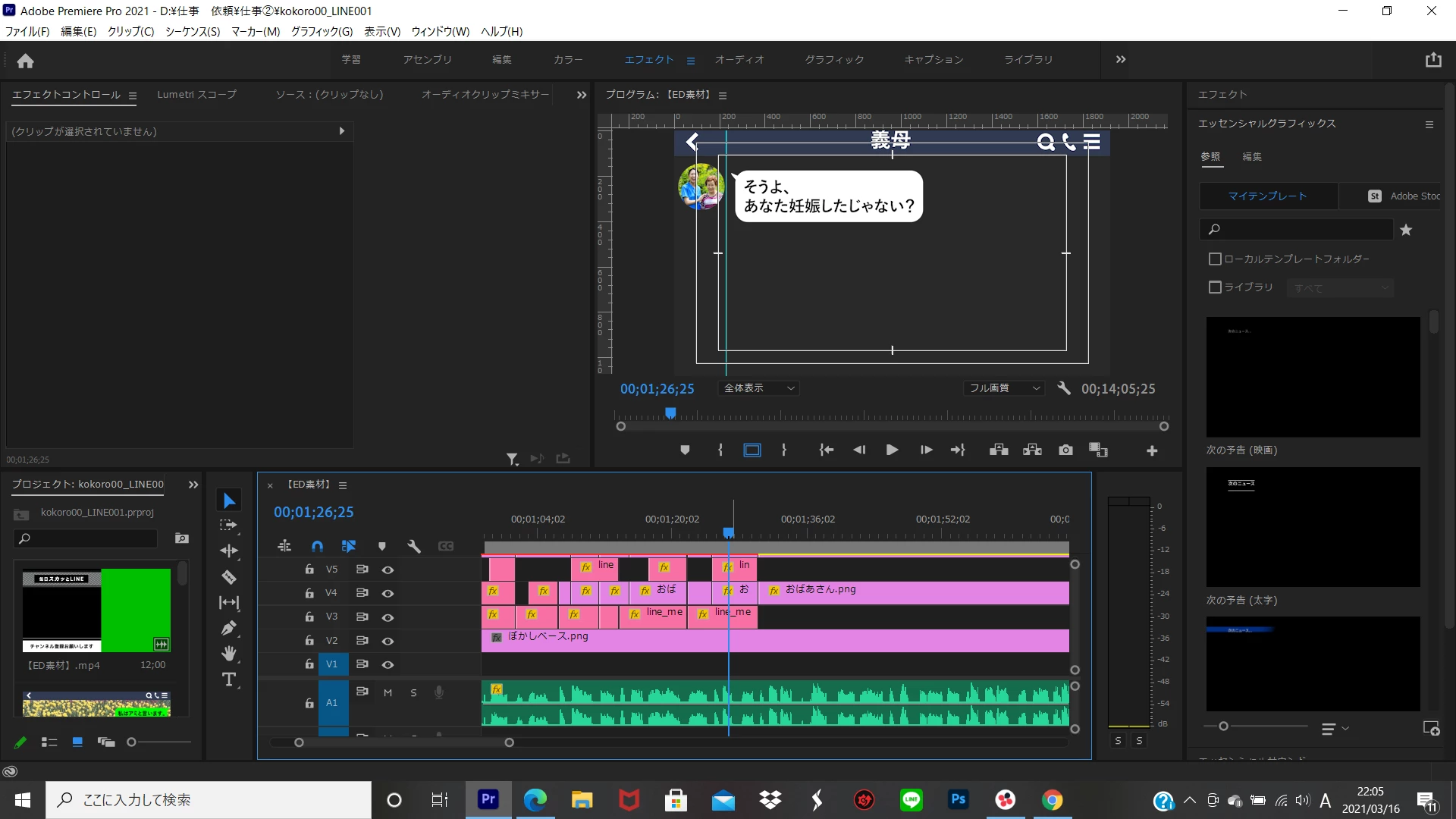The image size is (1456, 819).
Task: Click the Add Marker button in Program monitor
Action: coord(685,450)
